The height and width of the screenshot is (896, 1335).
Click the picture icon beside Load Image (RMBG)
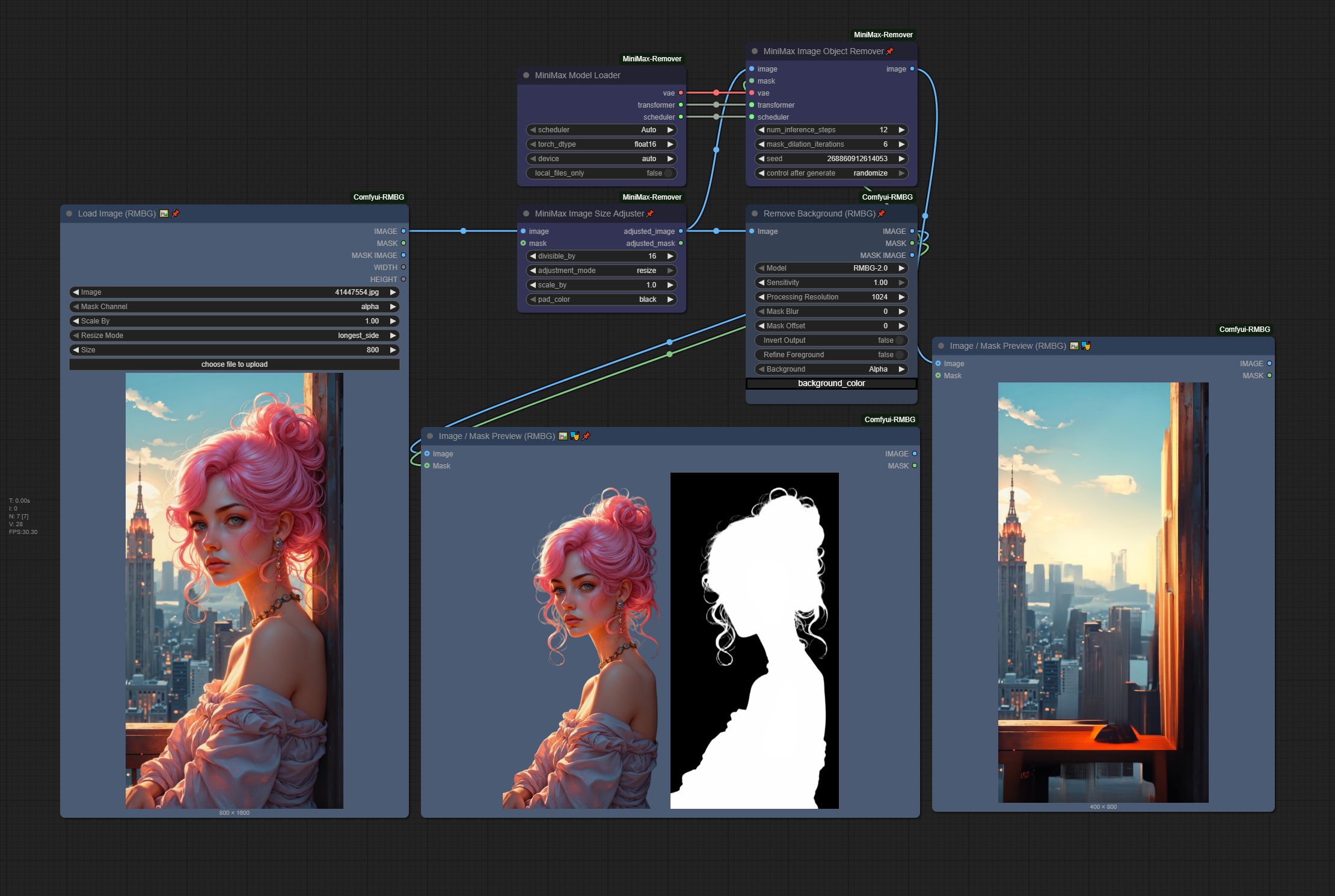(x=164, y=213)
